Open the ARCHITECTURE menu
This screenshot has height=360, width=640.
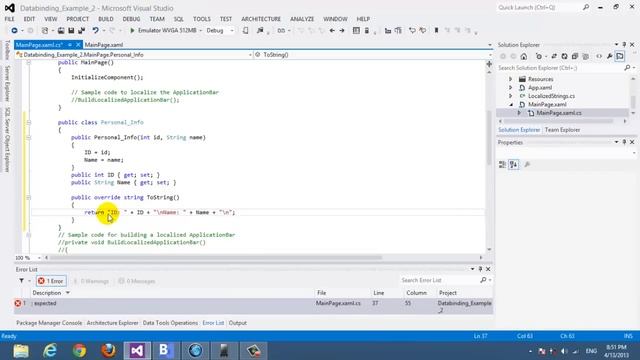(261, 19)
